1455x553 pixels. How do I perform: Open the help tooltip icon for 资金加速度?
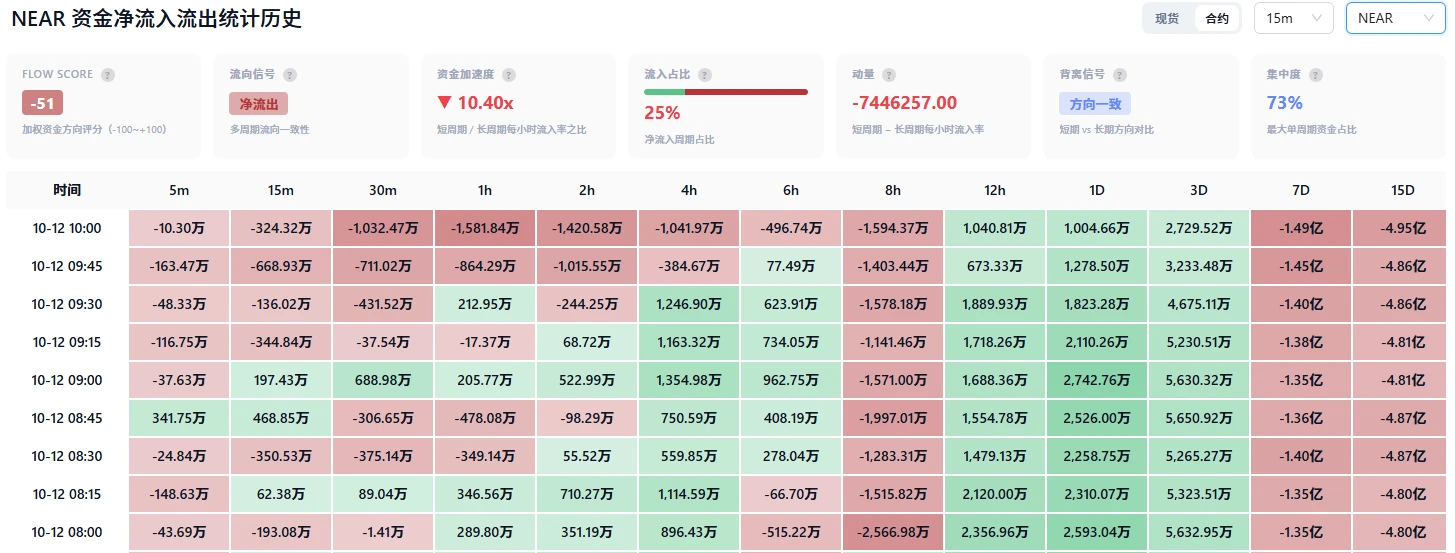(x=509, y=75)
